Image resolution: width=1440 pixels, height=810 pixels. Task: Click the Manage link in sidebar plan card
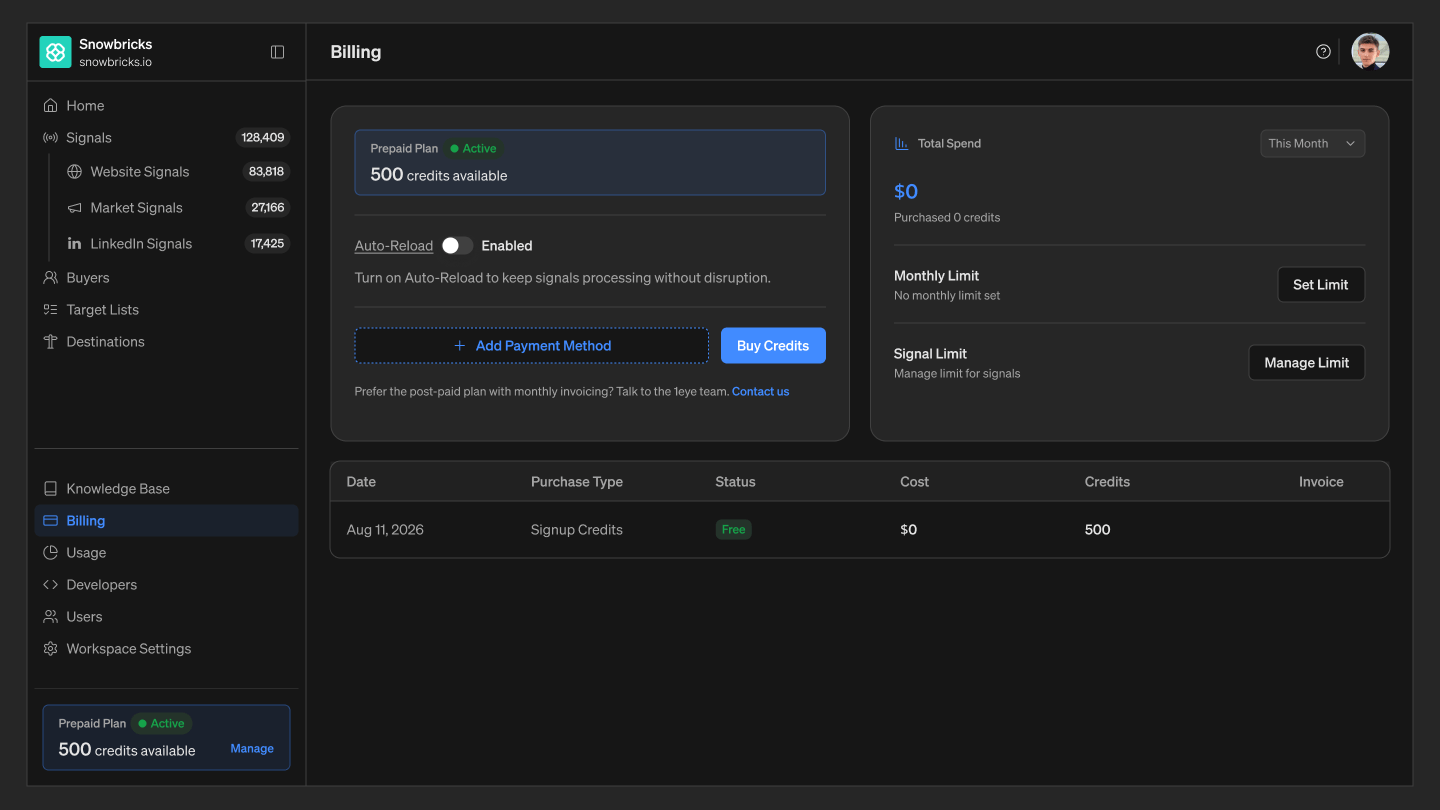[252, 749]
